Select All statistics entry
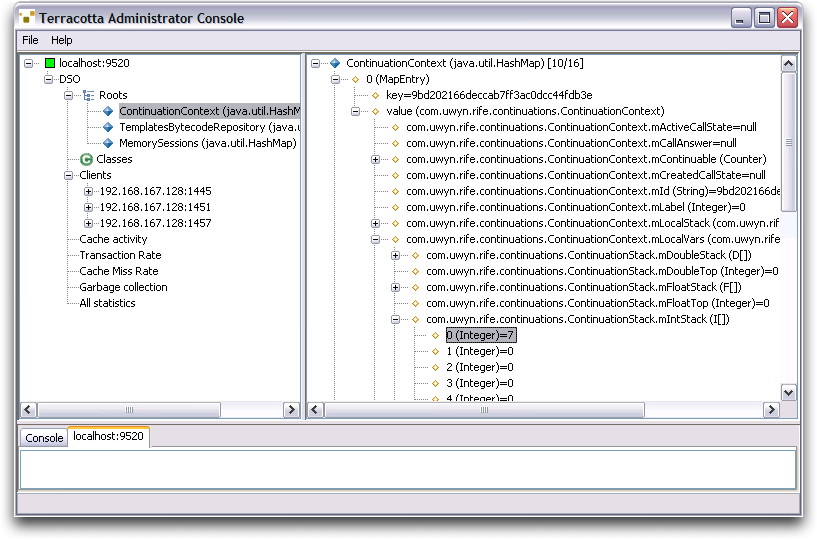 (107, 303)
